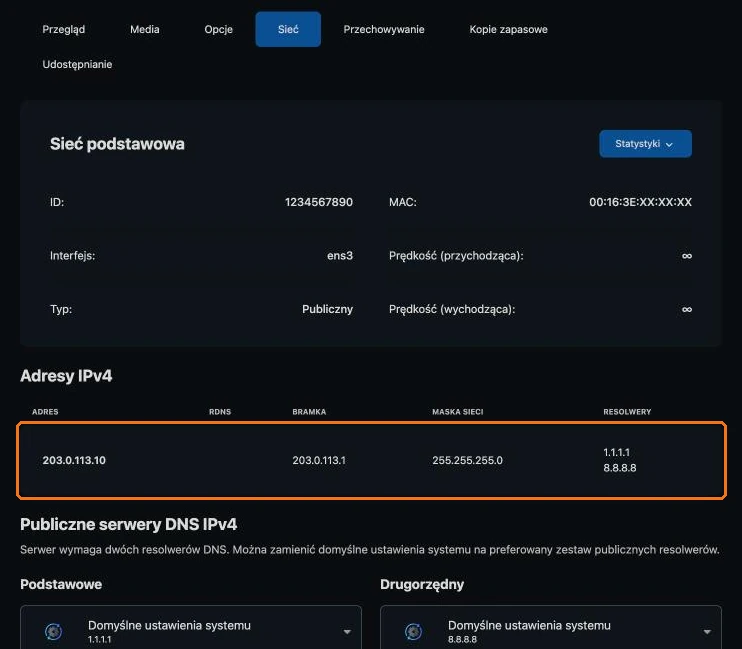The height and width of the screenshot is (649, 742).
Task: Click the Podstawowe section label
Action: pos(61,584)
